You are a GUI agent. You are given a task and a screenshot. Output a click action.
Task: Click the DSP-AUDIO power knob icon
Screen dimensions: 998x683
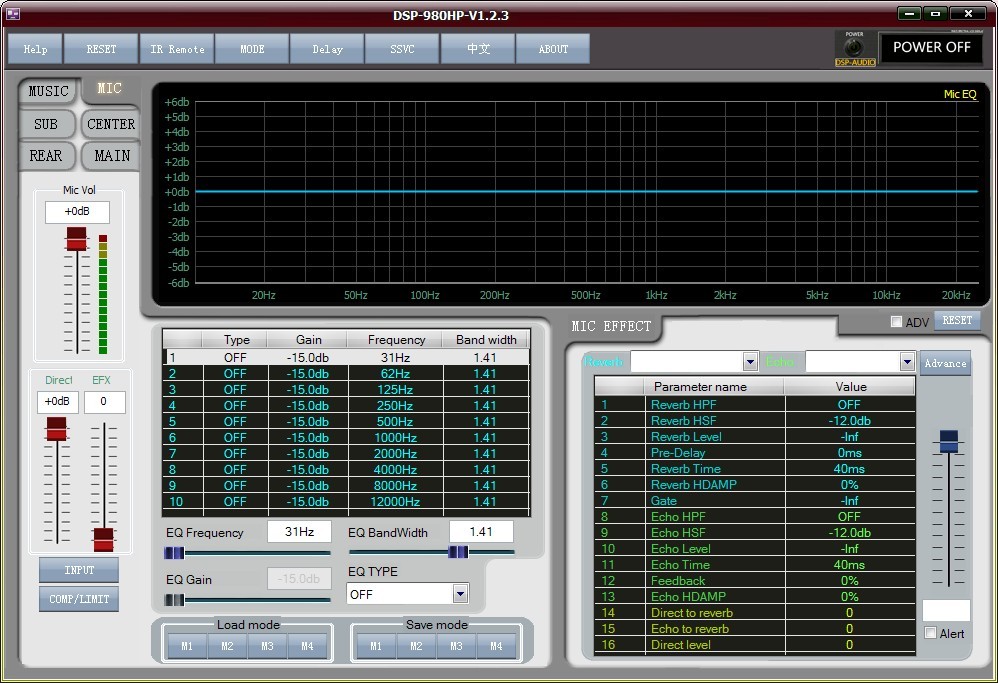(x=854, y=49)
